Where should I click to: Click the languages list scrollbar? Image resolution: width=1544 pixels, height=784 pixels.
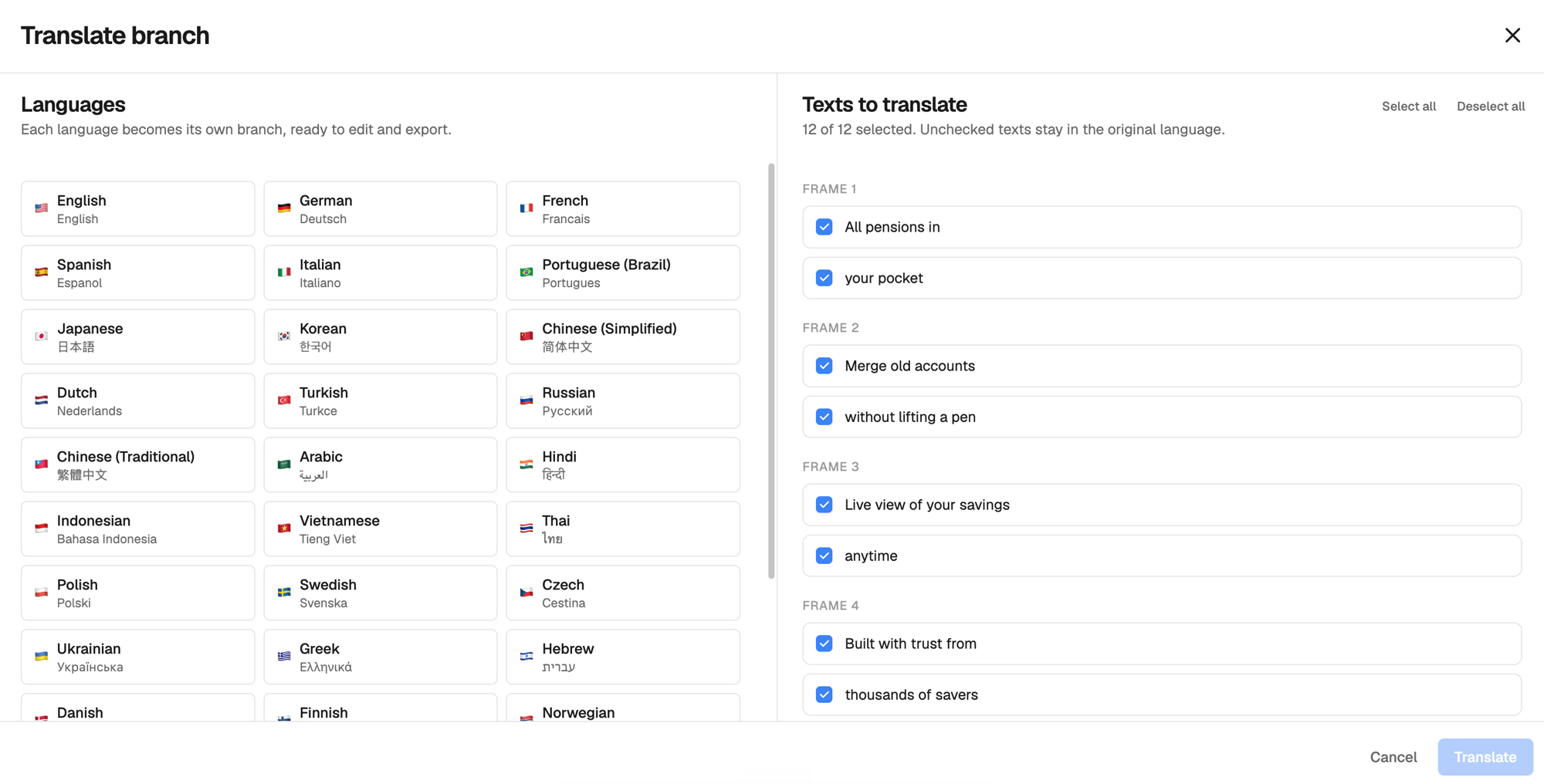(770, 370)
